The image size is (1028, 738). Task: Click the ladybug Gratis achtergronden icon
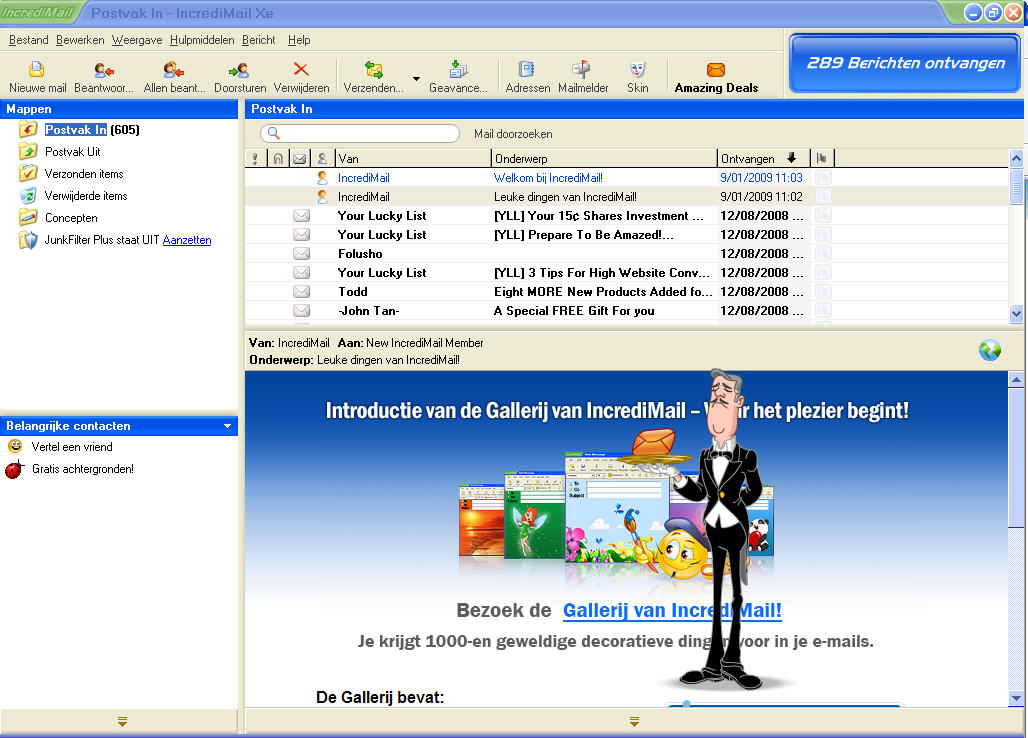(x=14, y=469)
